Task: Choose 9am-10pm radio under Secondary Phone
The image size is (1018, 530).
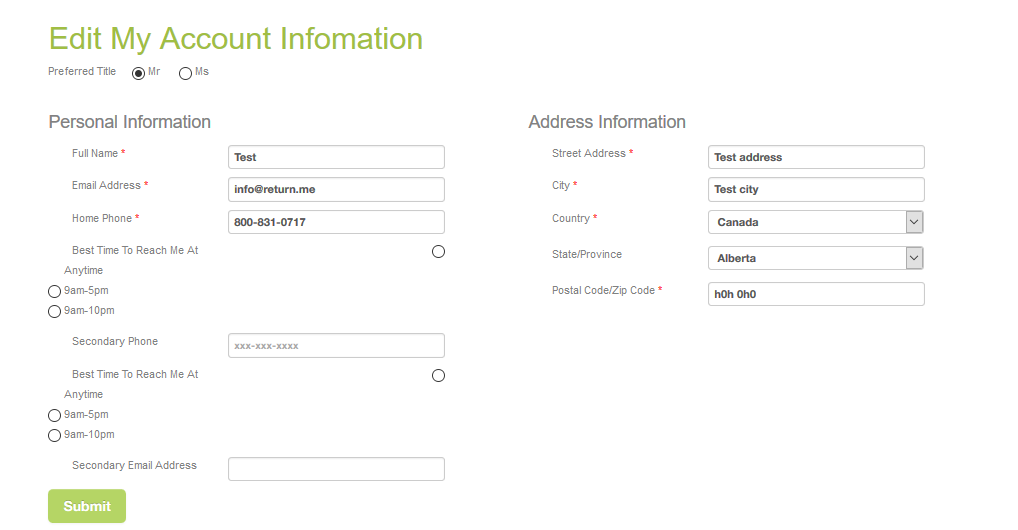Action: tap(55, 436)
